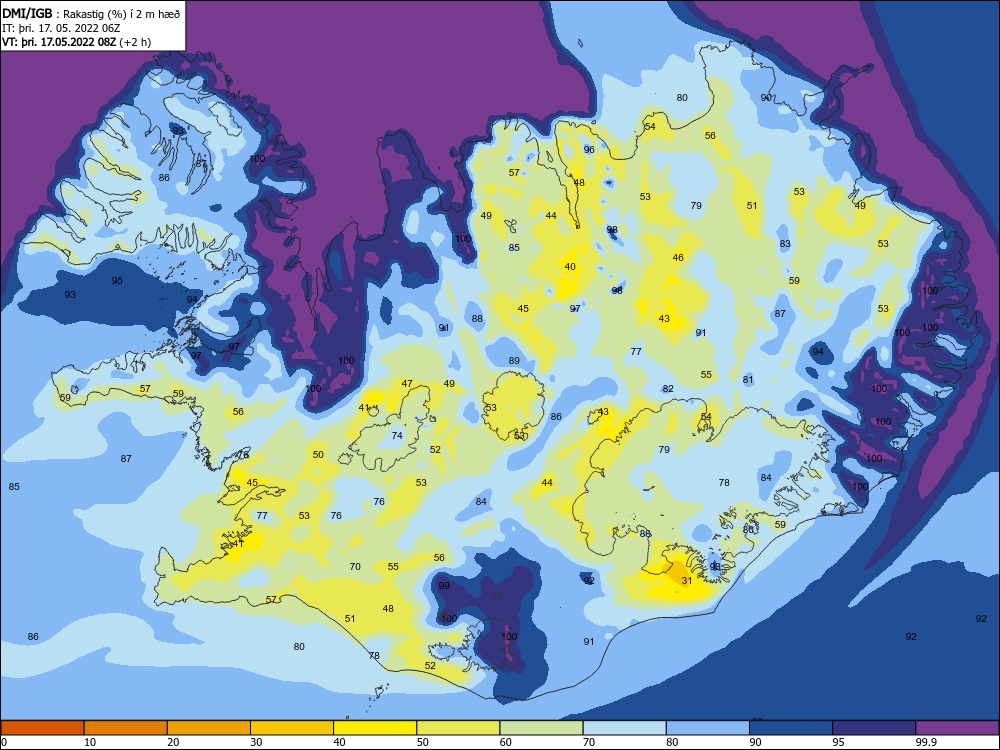Click the '99.9' legend tick label

coord(925,742)
